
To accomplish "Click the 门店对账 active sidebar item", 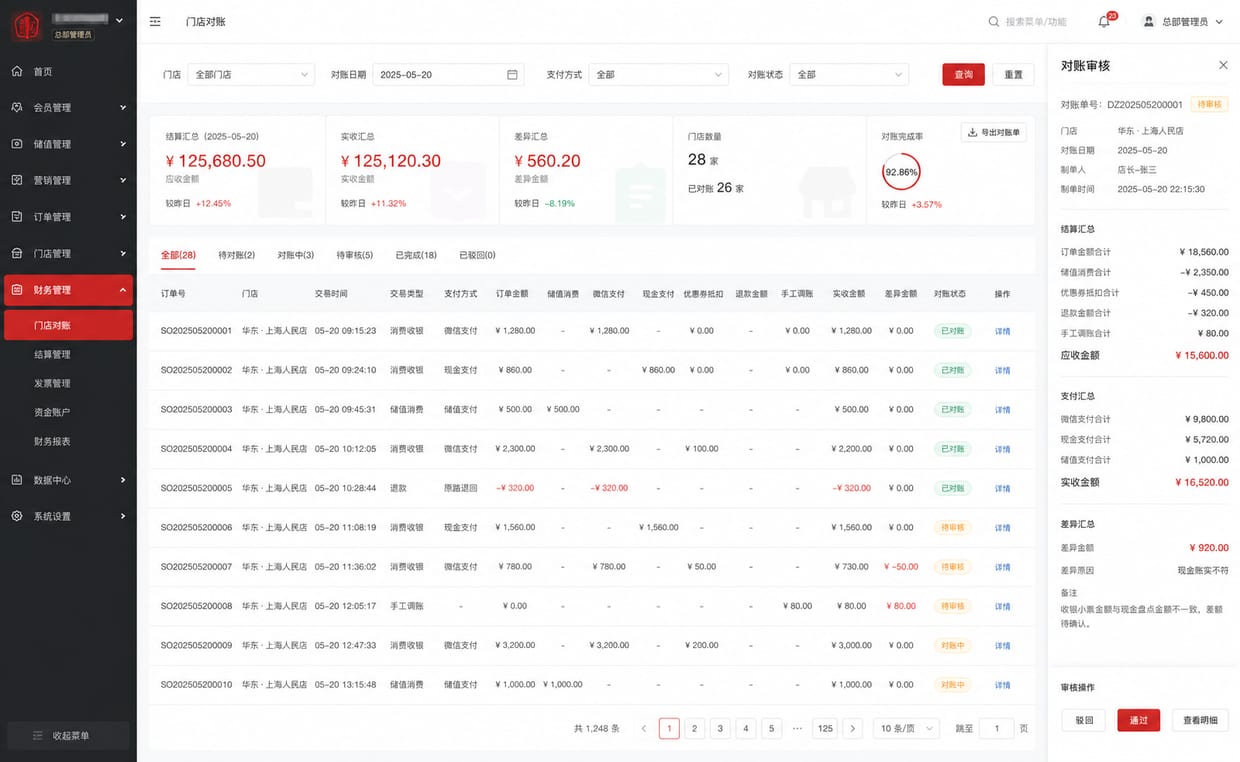I will pyautogui.click(x=68, y=325).
